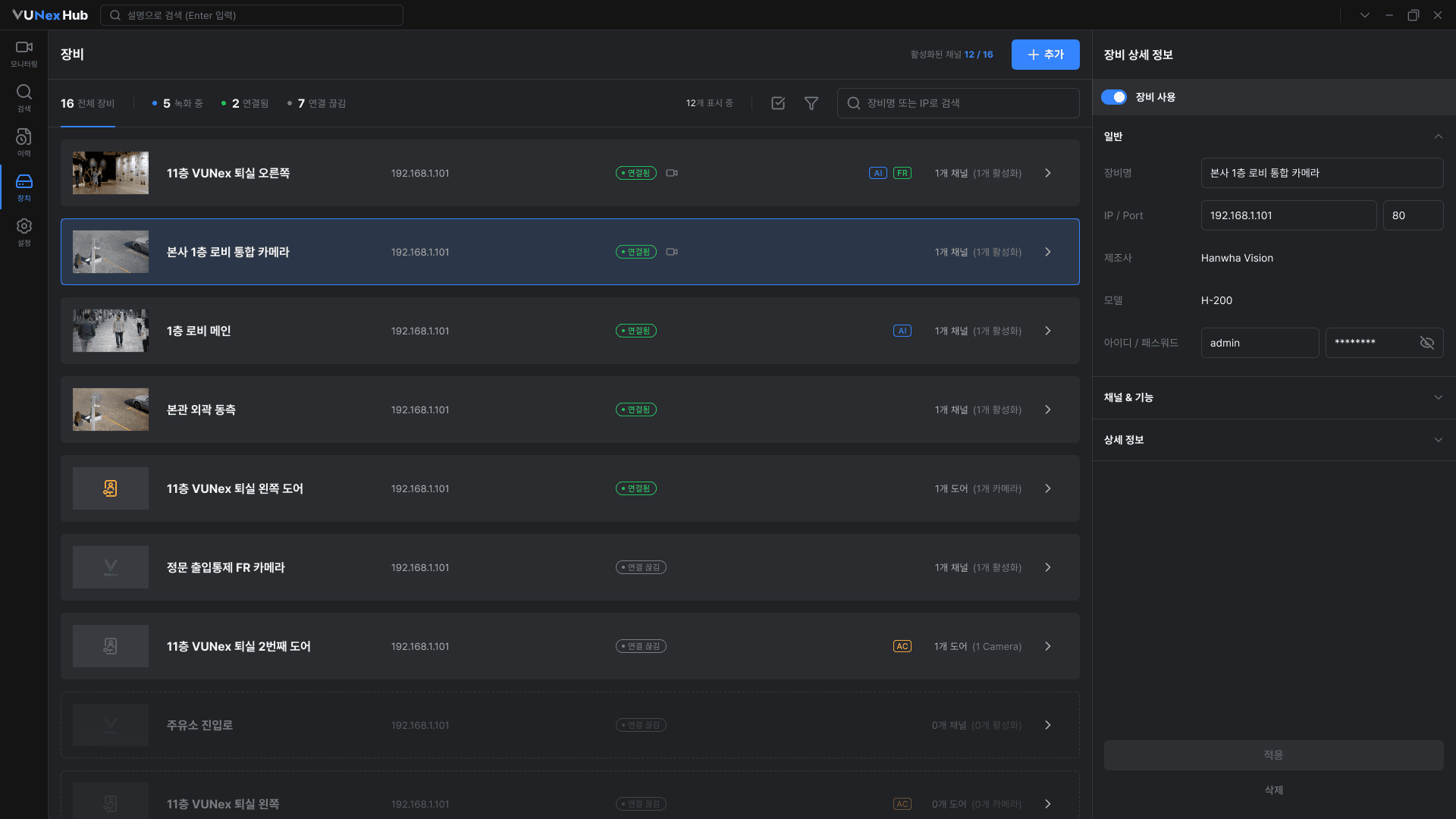Expand the 채널 & 기능 section
This screenshot has width=1456, height=819.
click(1439, 397)
